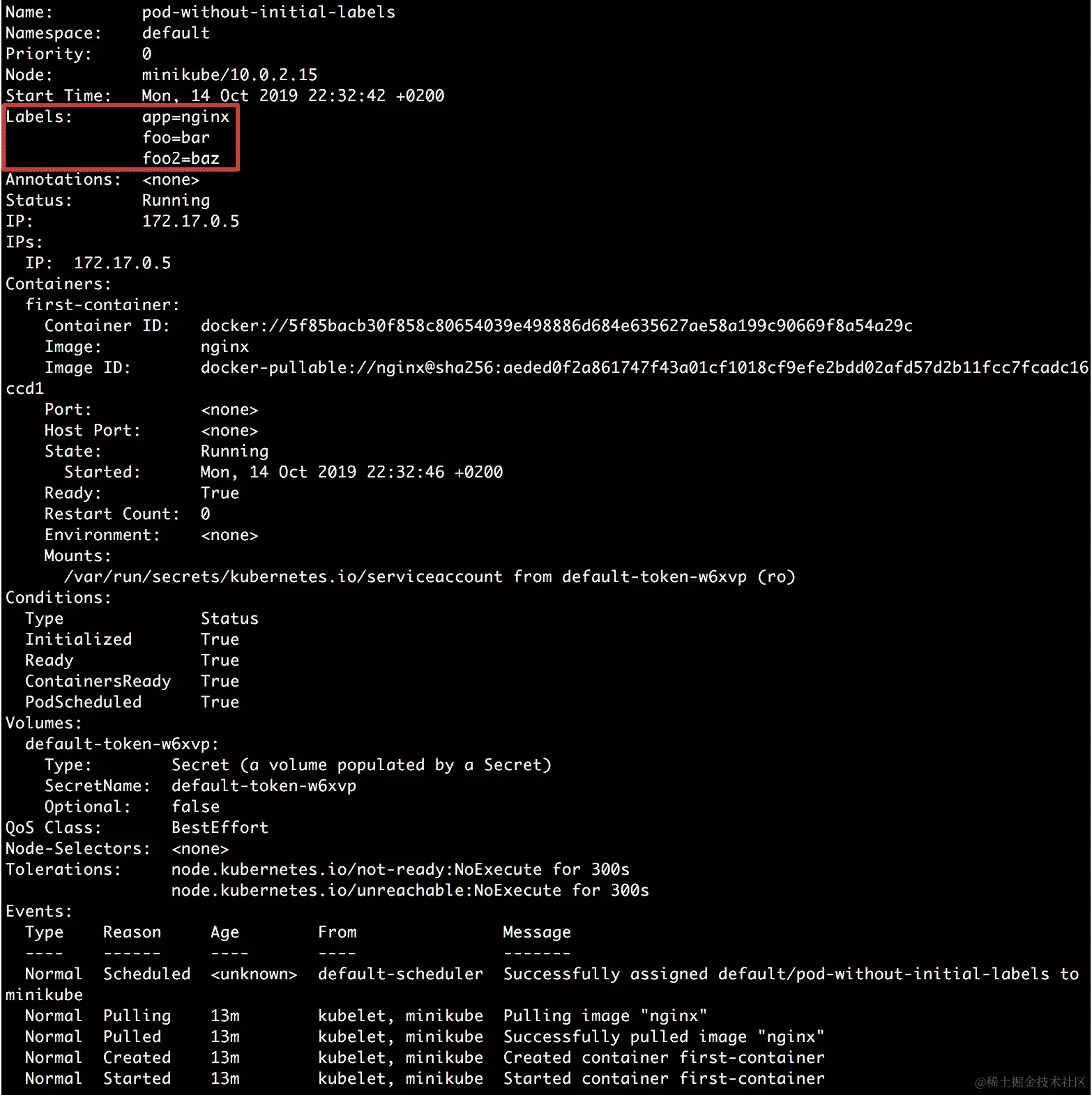Click the Optional value 'false'

point(195,806)
